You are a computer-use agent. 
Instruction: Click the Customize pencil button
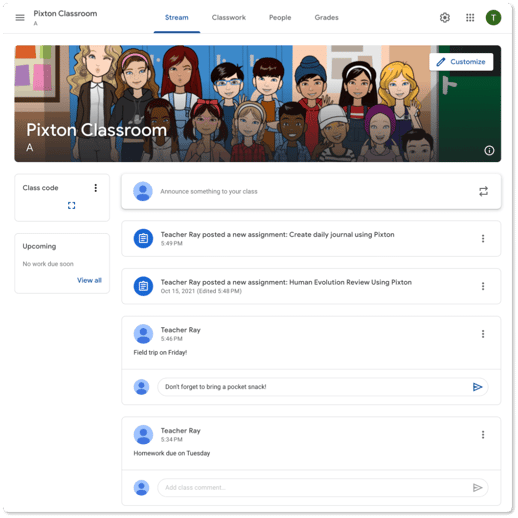point(461,62)
